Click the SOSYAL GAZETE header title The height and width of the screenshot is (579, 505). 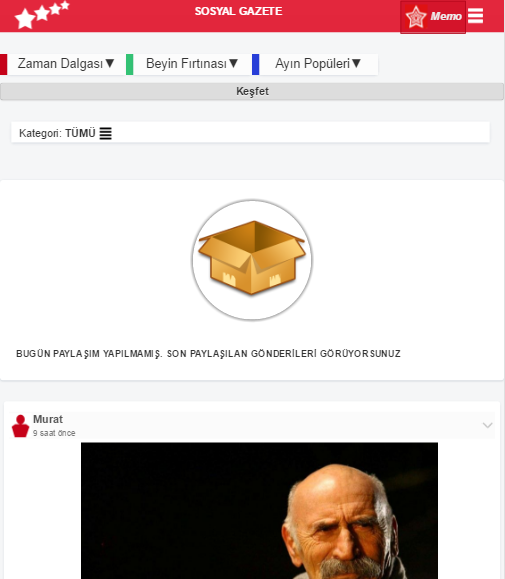point(238,11)
